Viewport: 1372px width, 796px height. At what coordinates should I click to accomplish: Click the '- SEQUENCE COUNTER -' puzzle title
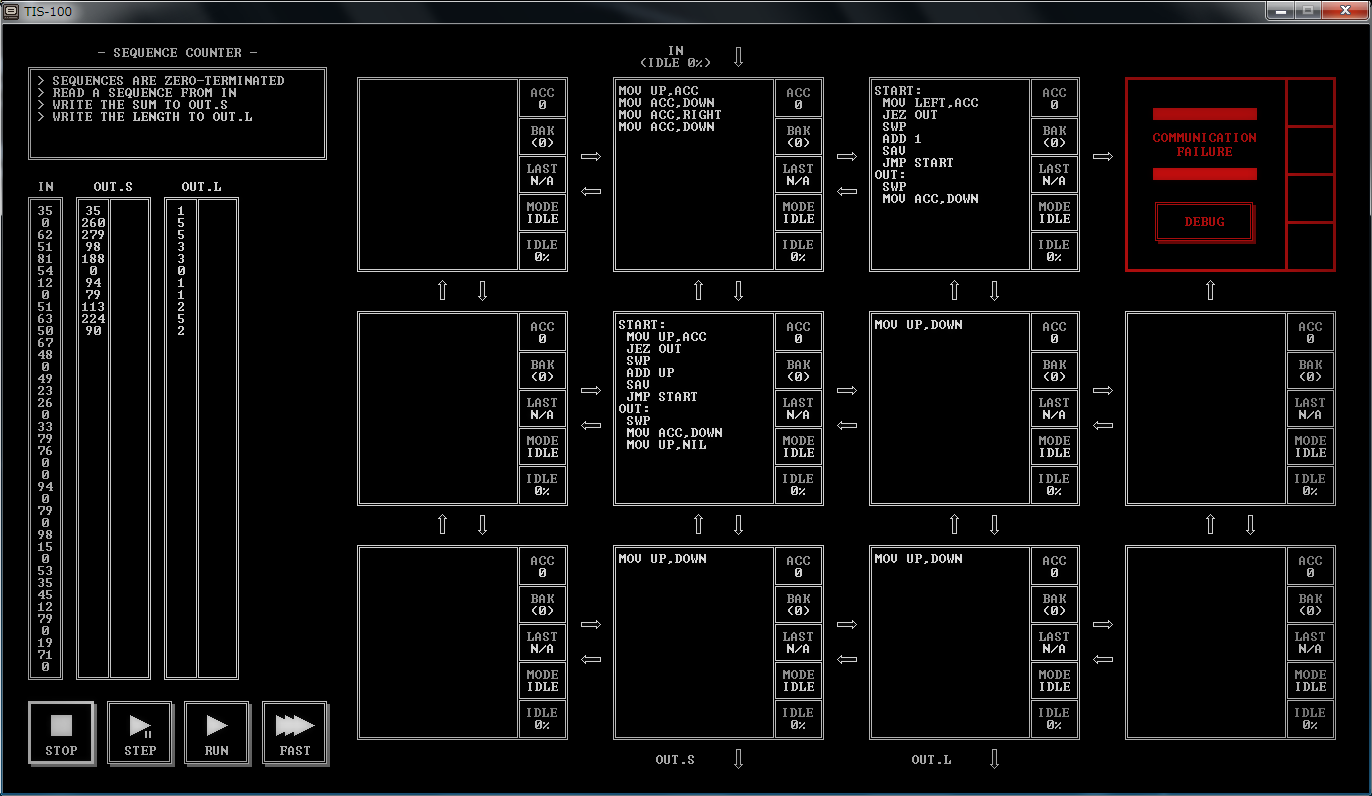[x=177, y=53]
